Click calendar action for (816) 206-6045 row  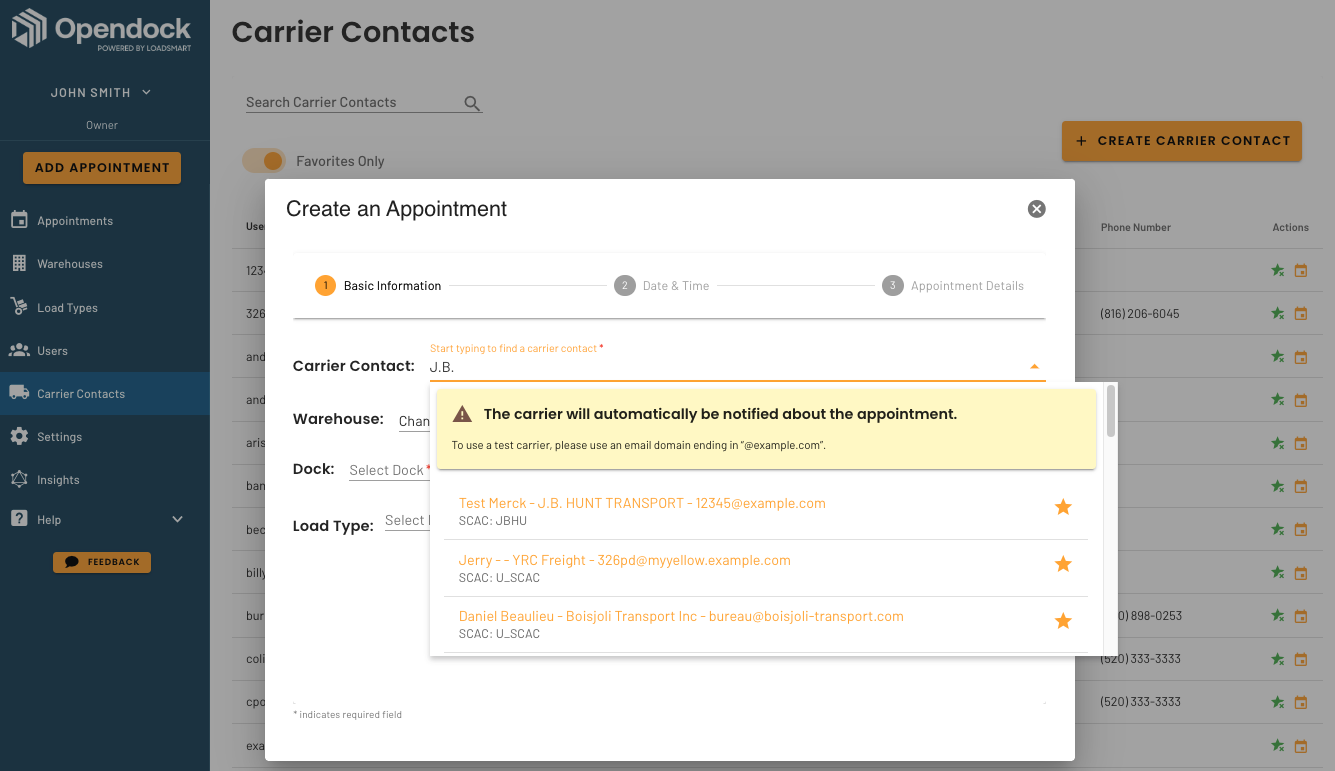coord(1301,313)
